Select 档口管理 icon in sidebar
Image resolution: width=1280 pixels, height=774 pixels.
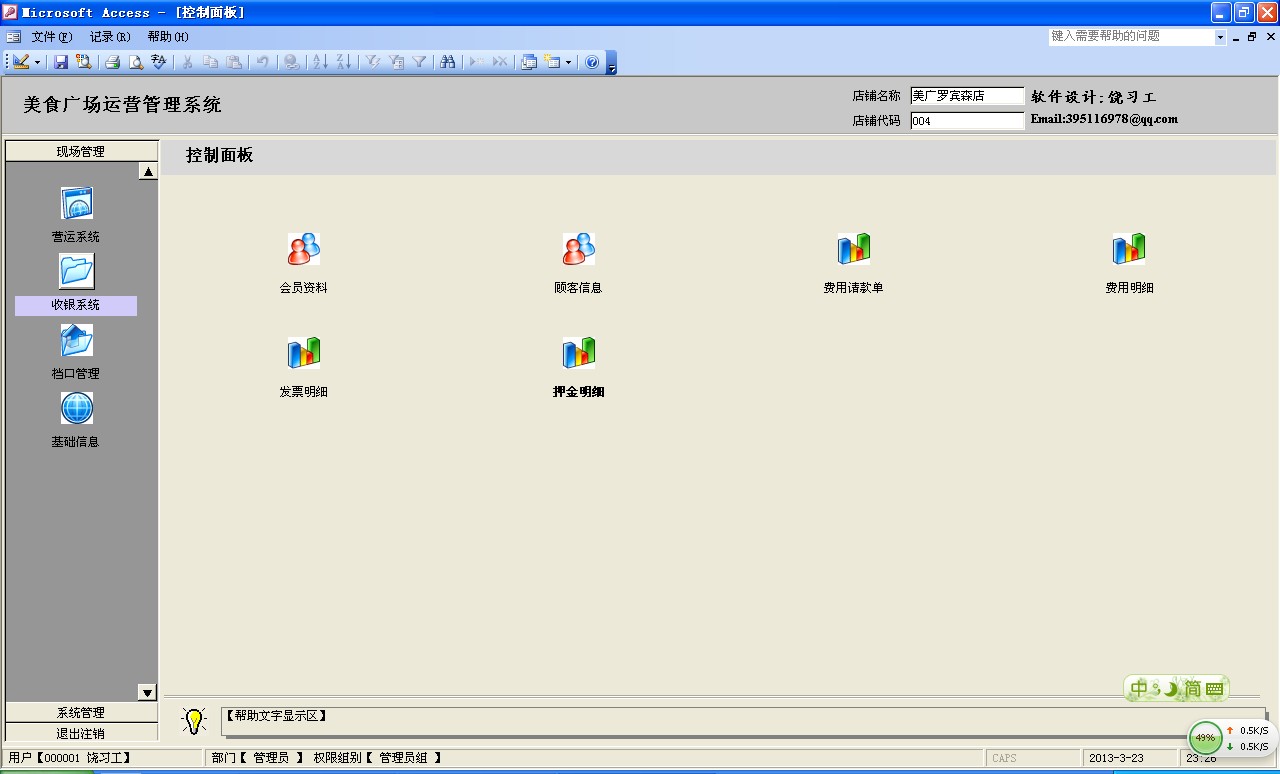[77, 340]
